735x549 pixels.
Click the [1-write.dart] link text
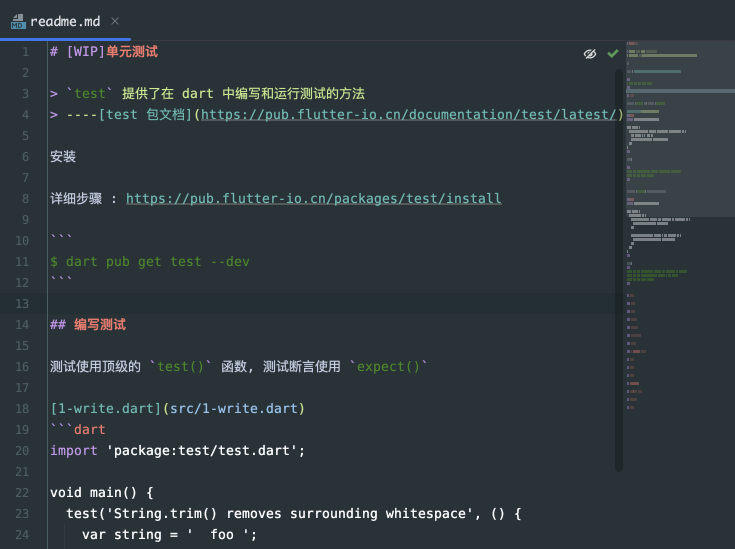pyautogui.click(x=106, y=408)
